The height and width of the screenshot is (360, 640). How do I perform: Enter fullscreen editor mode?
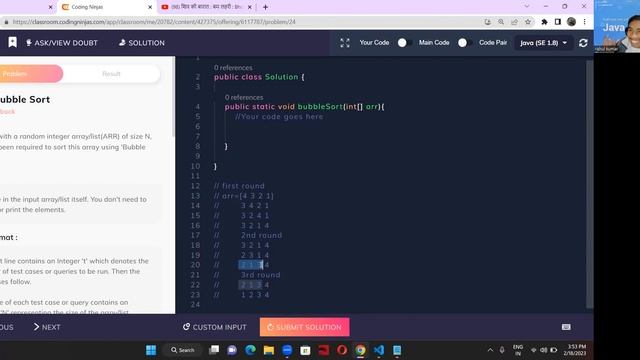345,43
